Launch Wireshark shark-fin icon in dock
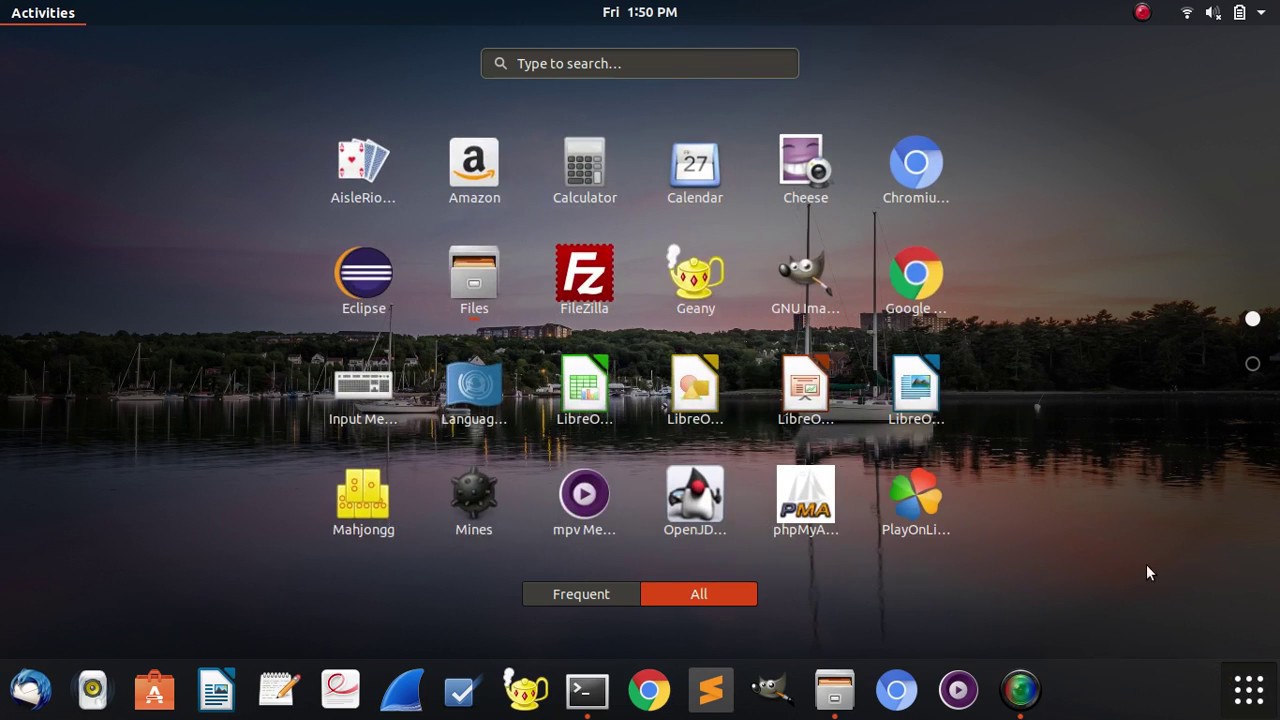 click(402, 690)
